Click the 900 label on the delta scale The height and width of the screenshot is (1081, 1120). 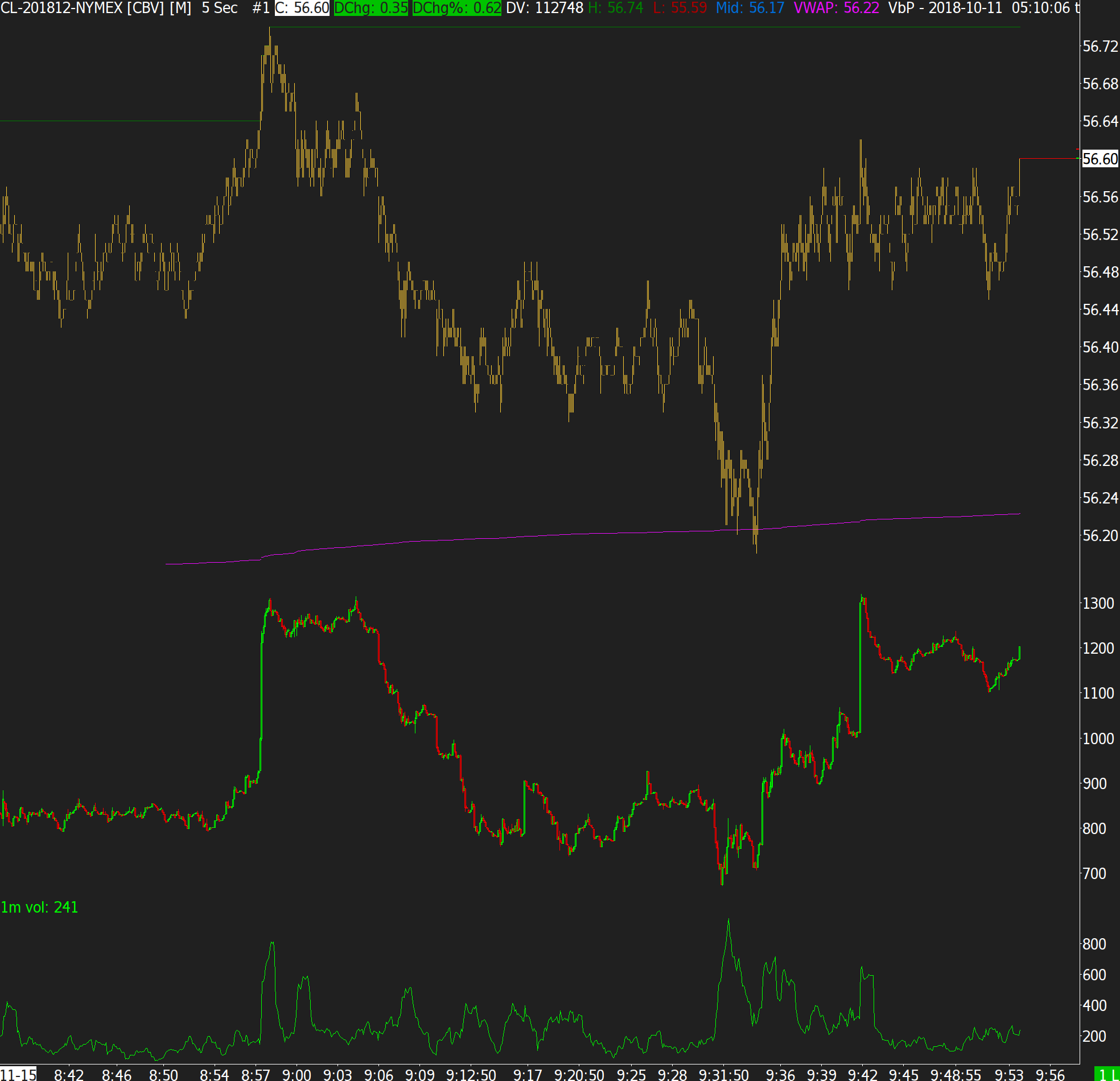point(1094,784)
